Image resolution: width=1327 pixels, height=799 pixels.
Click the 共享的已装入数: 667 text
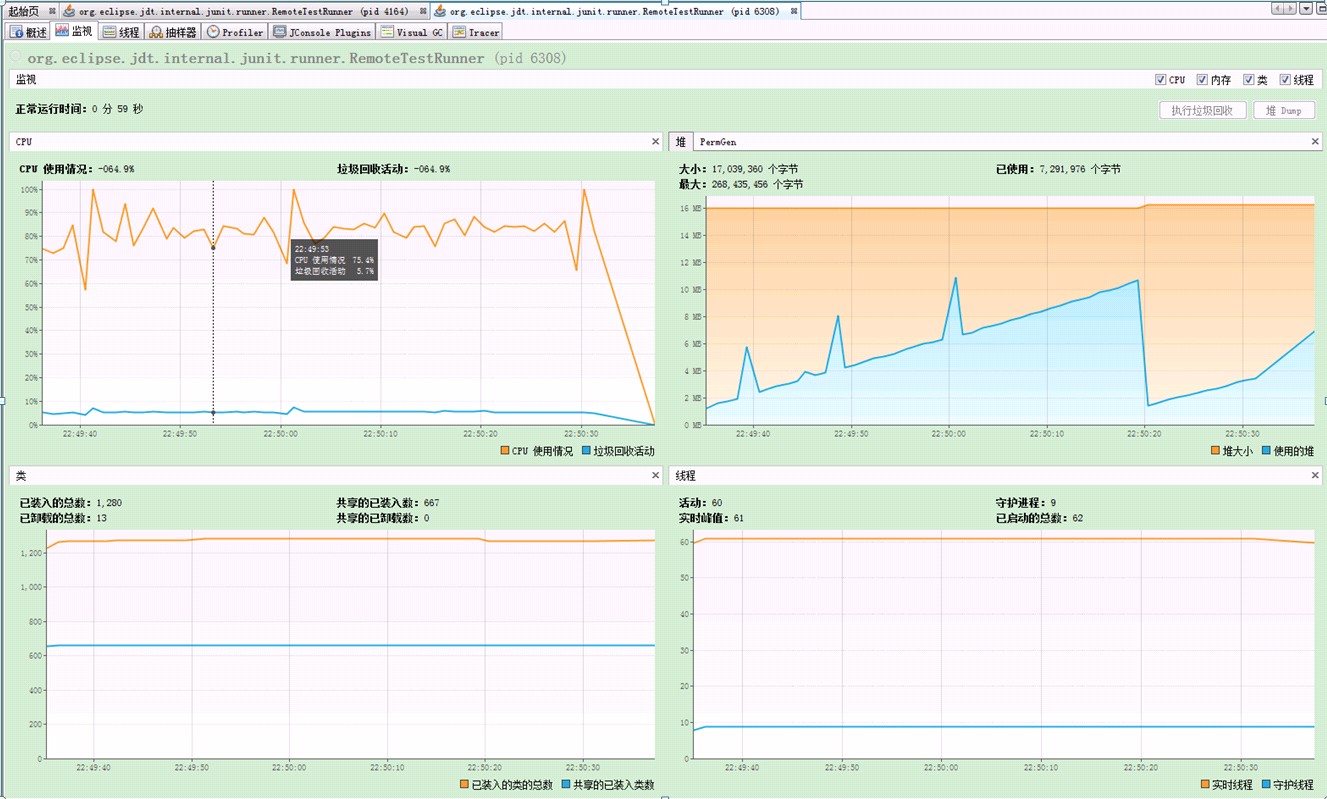point(388,503)
